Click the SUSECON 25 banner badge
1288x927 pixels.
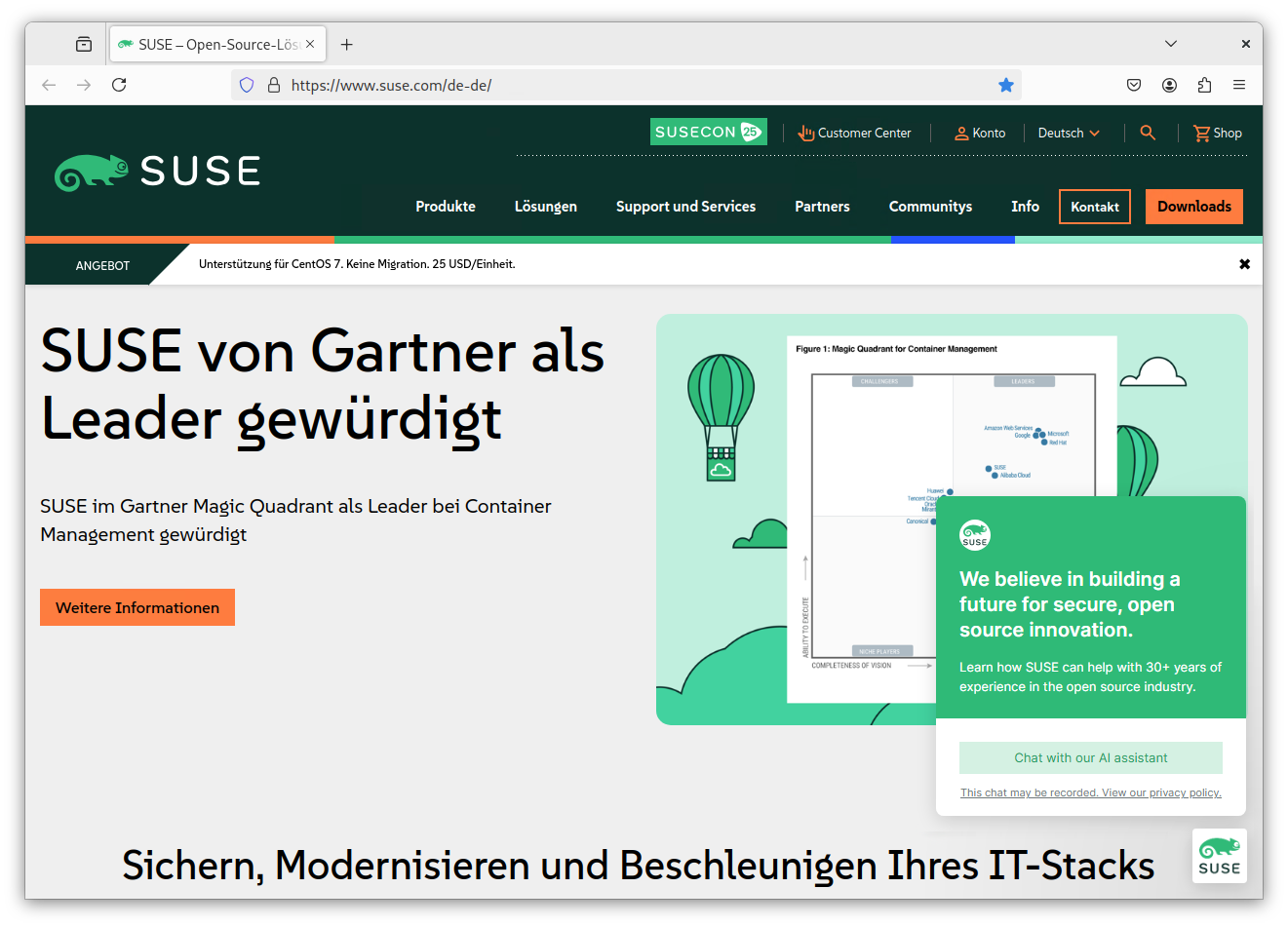tap(709, 132)
